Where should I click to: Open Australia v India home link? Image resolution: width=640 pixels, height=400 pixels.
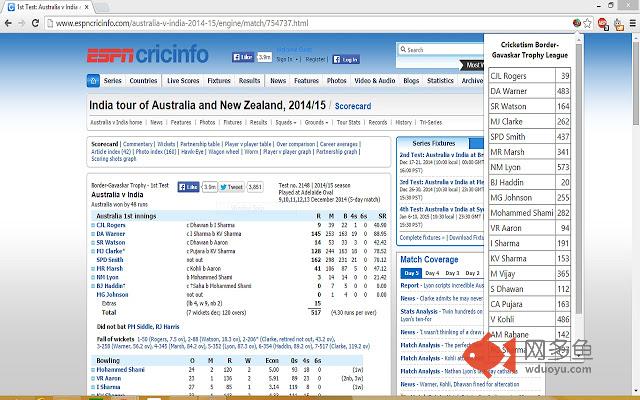(116, 122)
